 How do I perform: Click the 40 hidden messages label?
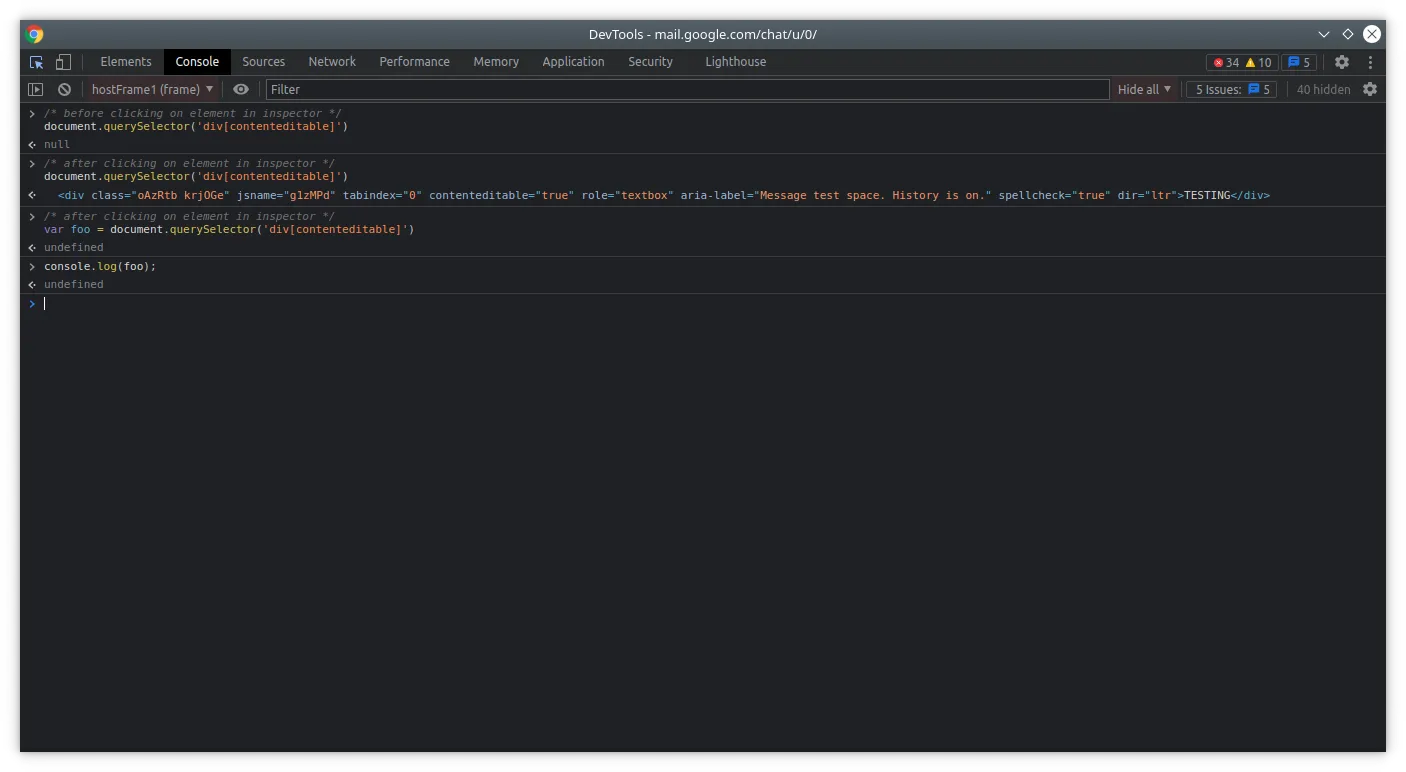pyautogui.click(x=1323, y=89)
